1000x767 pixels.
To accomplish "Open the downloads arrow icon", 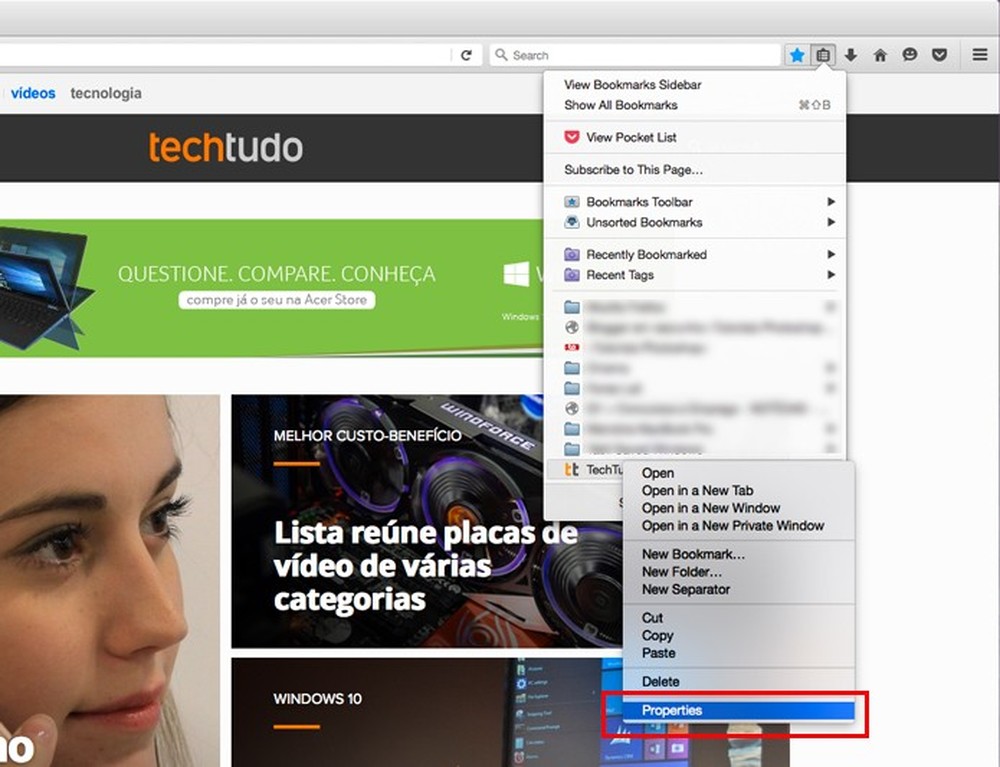I will pyautogui.click(x=851, y=55).
